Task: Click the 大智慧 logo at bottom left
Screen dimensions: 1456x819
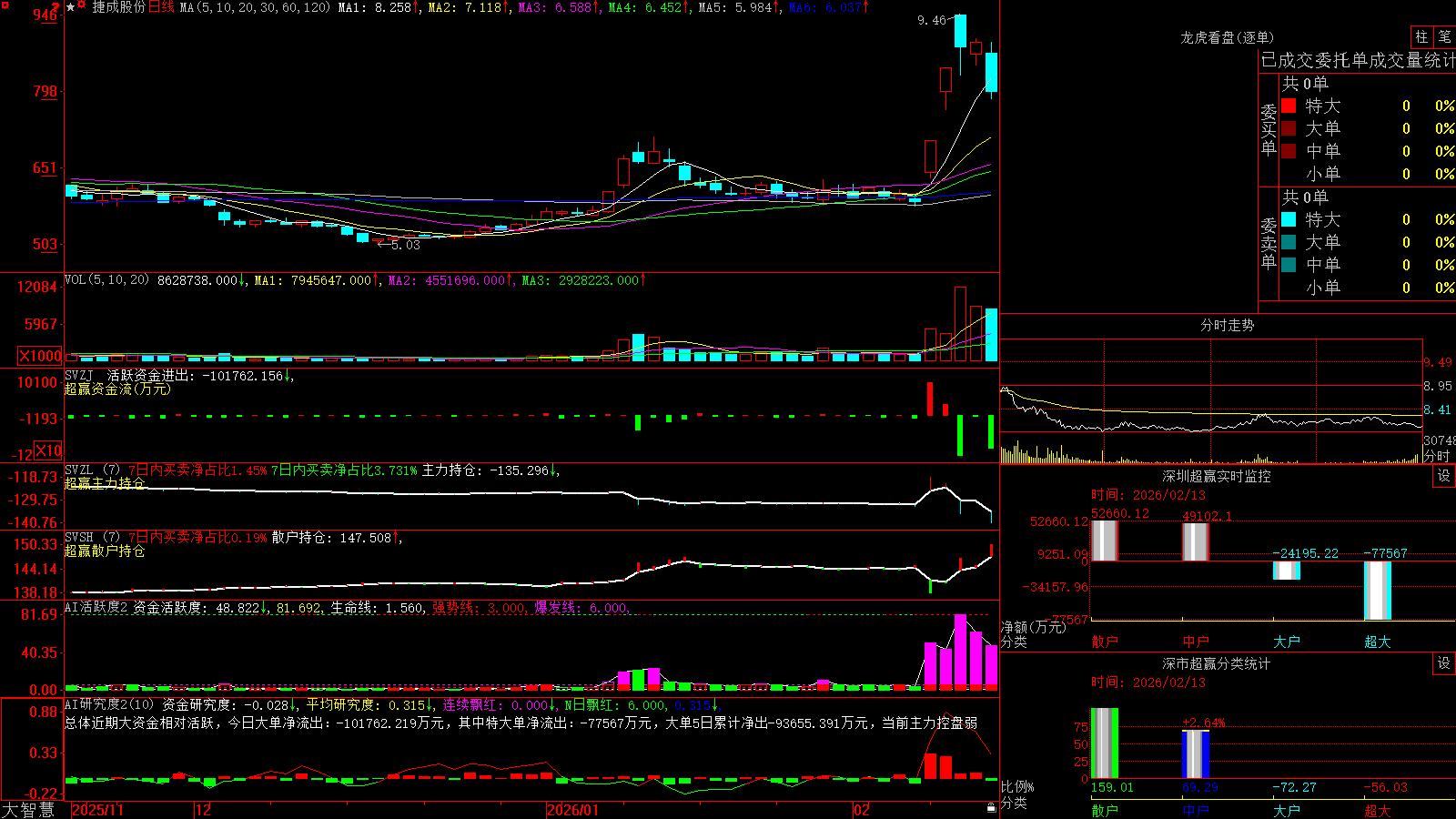Action: [28, 809]
